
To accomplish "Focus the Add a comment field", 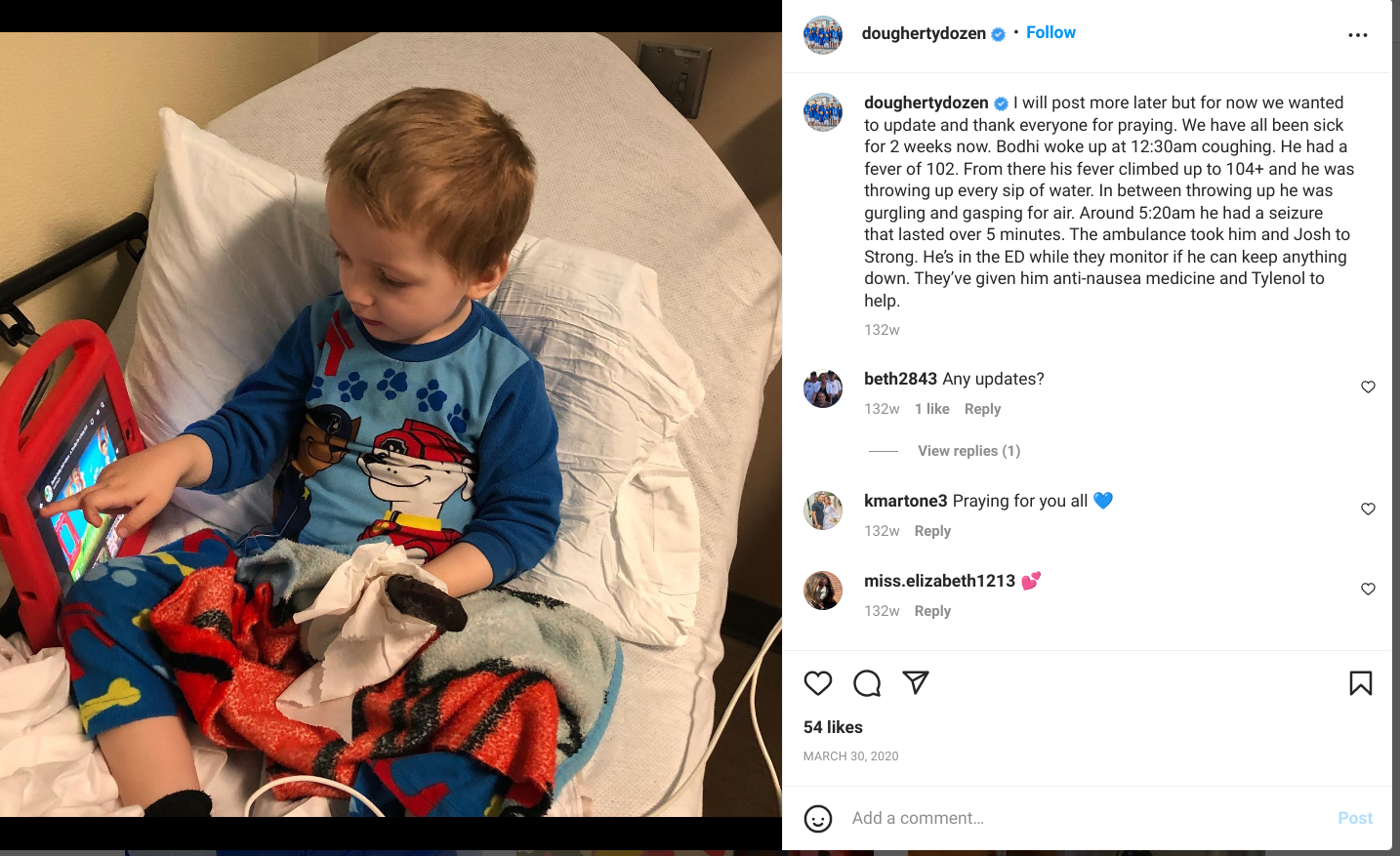I will (x=1084, y=818).
